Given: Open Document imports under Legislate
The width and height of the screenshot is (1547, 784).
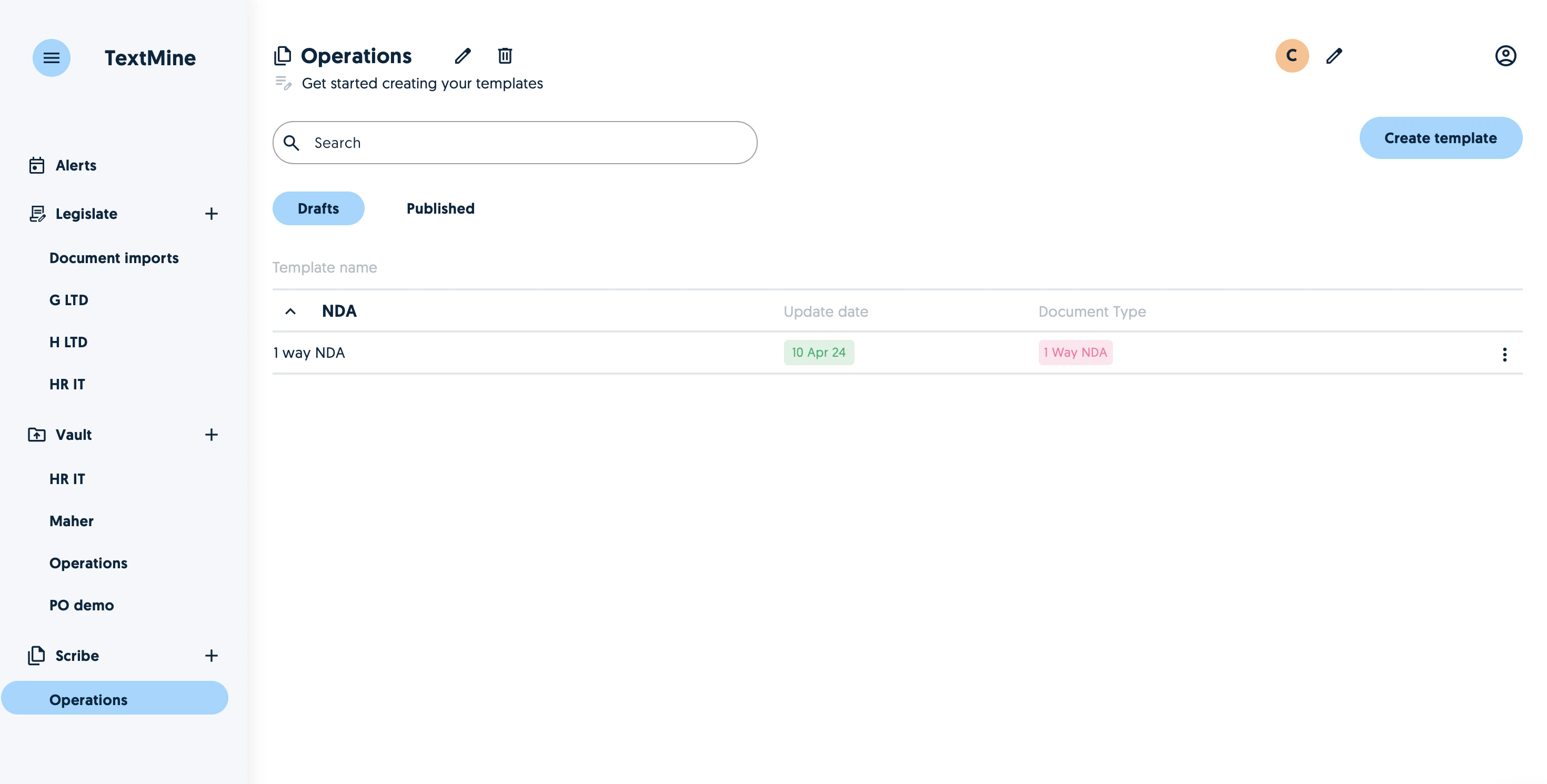Looking at the screenshot, I should (114, 258).
